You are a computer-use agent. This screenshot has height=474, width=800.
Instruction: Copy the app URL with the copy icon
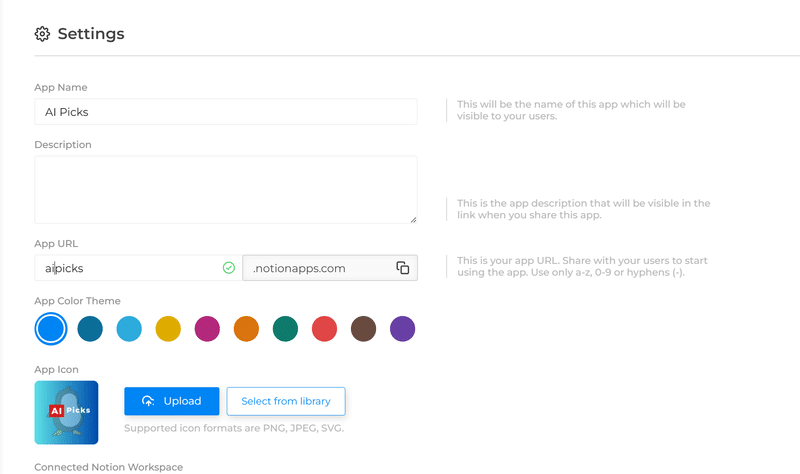pos(403,268)
